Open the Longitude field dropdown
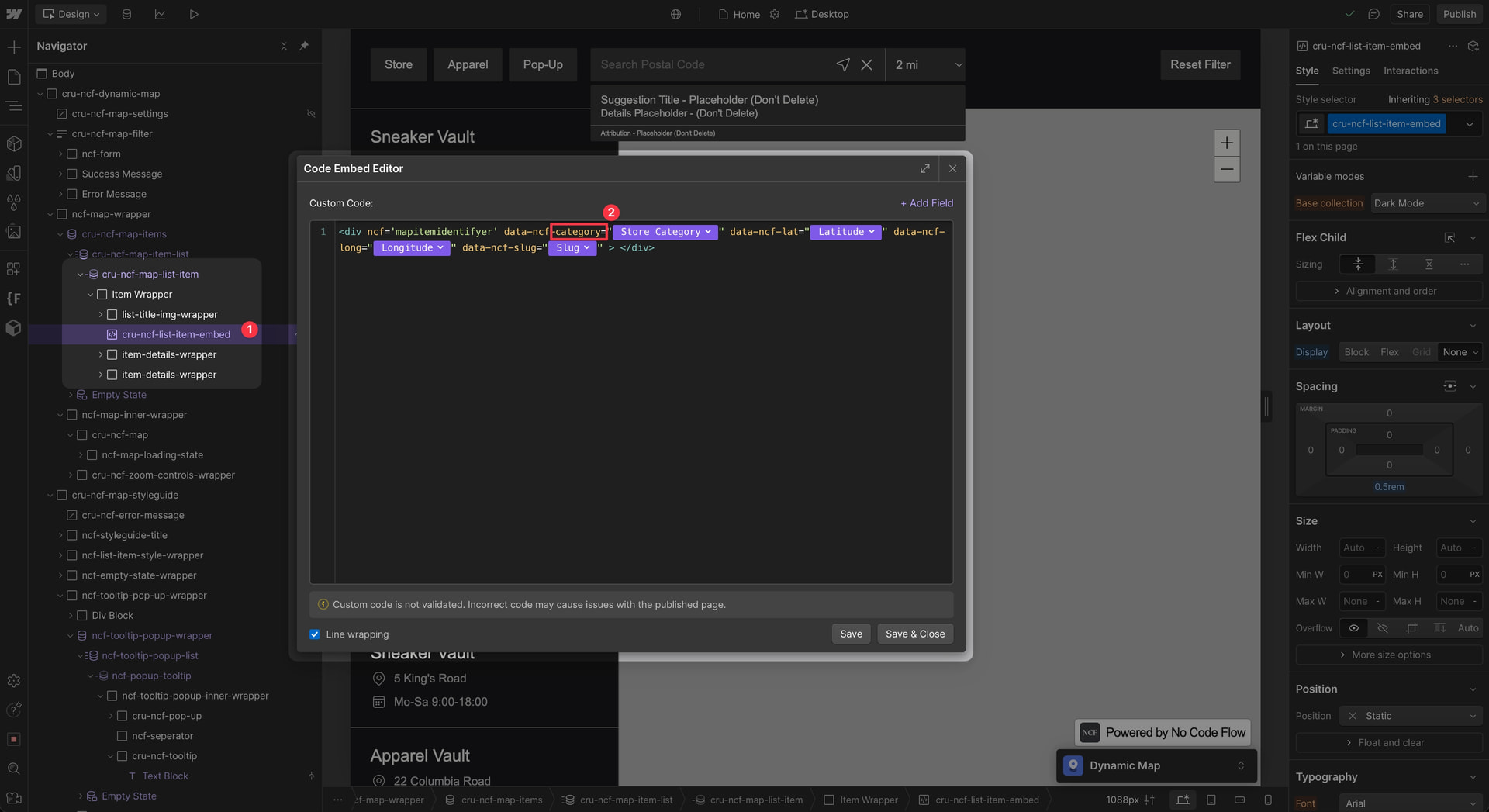This screenshot has height=812, width=1489. 412,247
